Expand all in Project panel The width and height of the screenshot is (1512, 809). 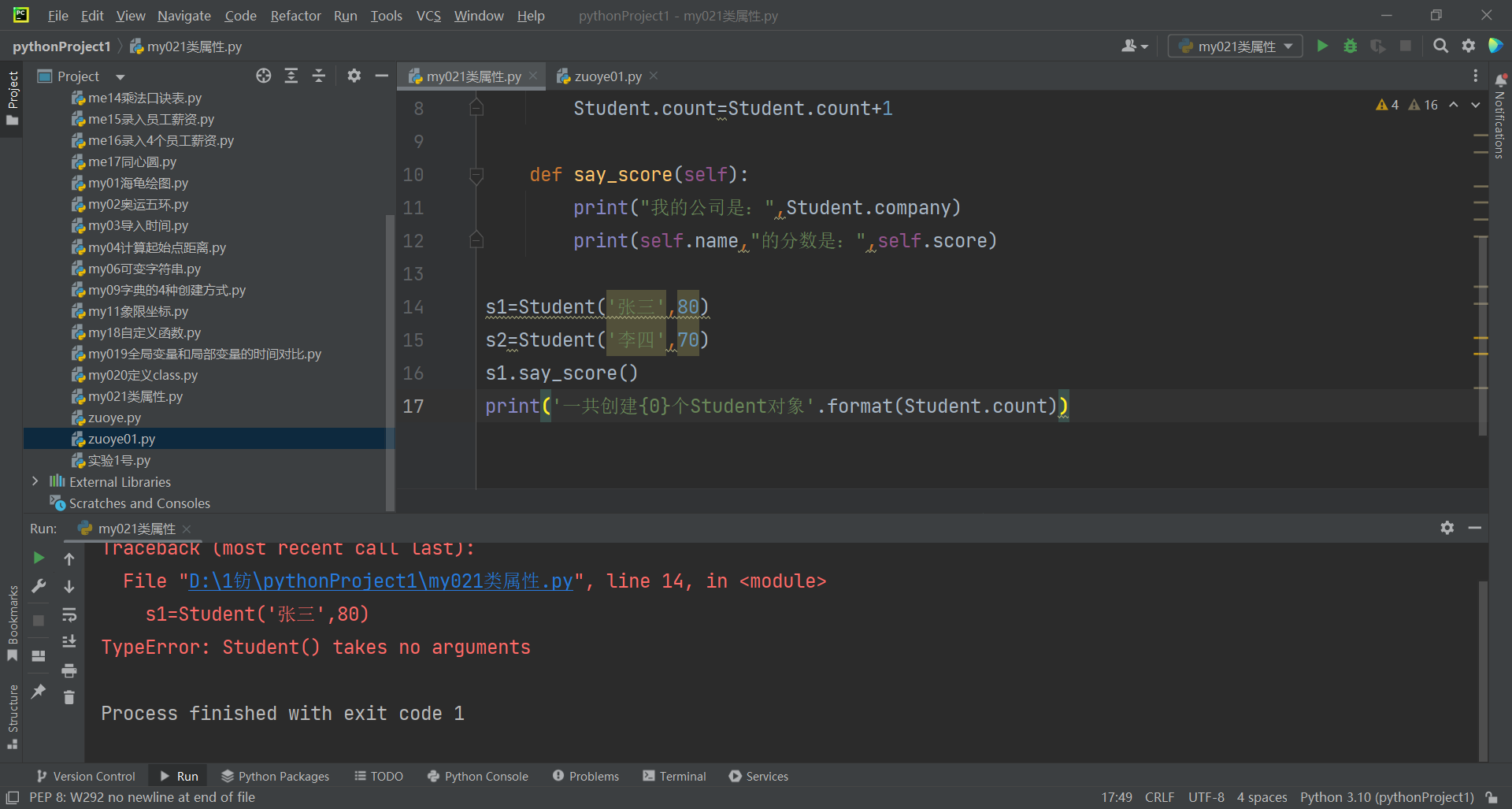coord(291,76)
